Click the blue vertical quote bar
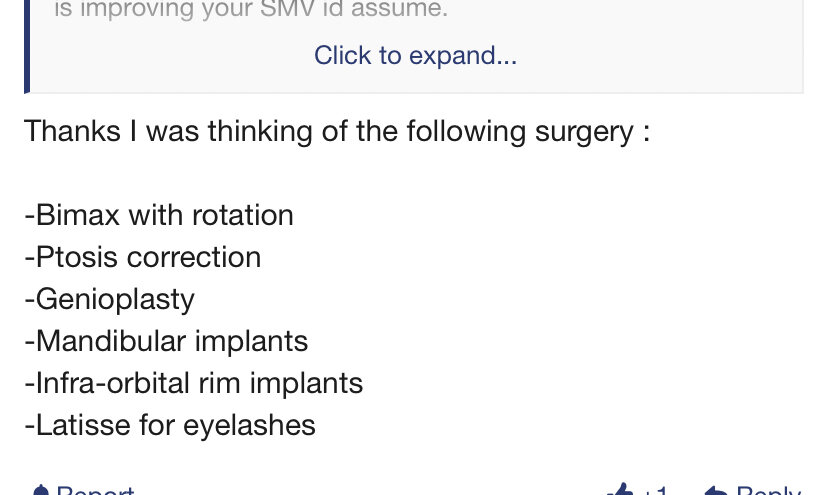 coord(27,46)
